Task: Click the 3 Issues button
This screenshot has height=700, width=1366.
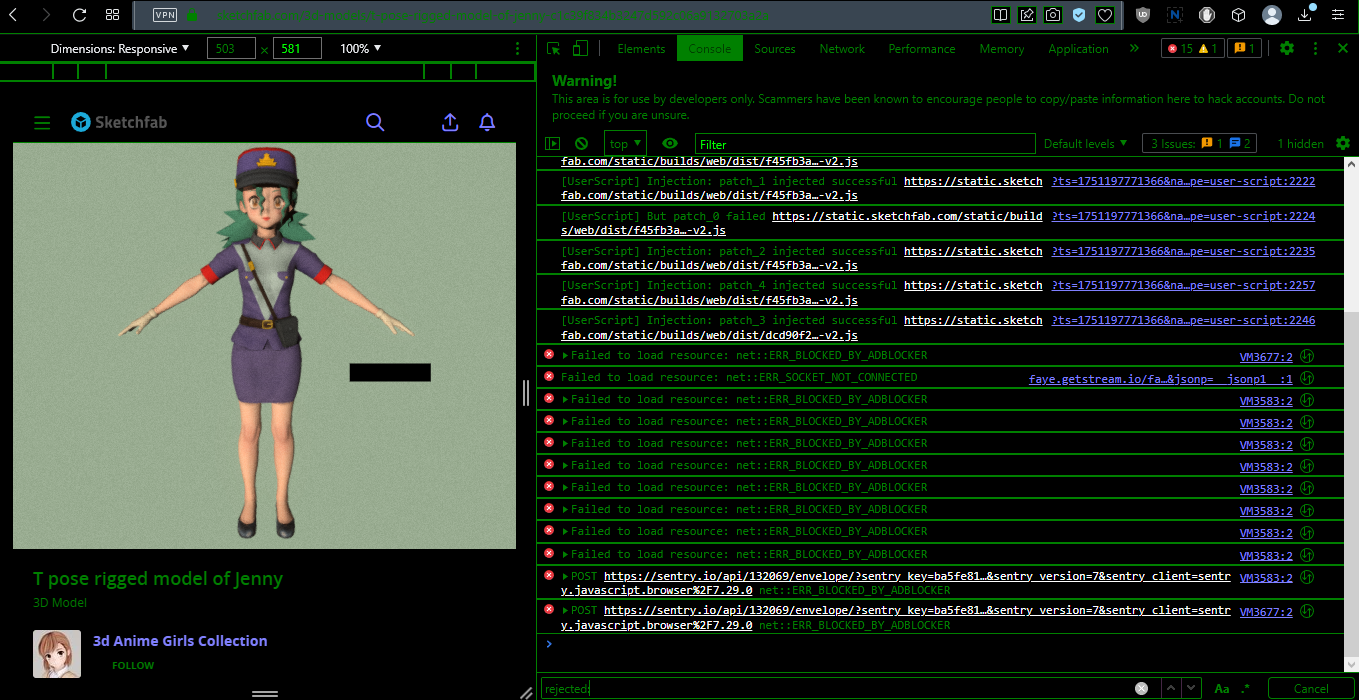Action: (1199, 144)
